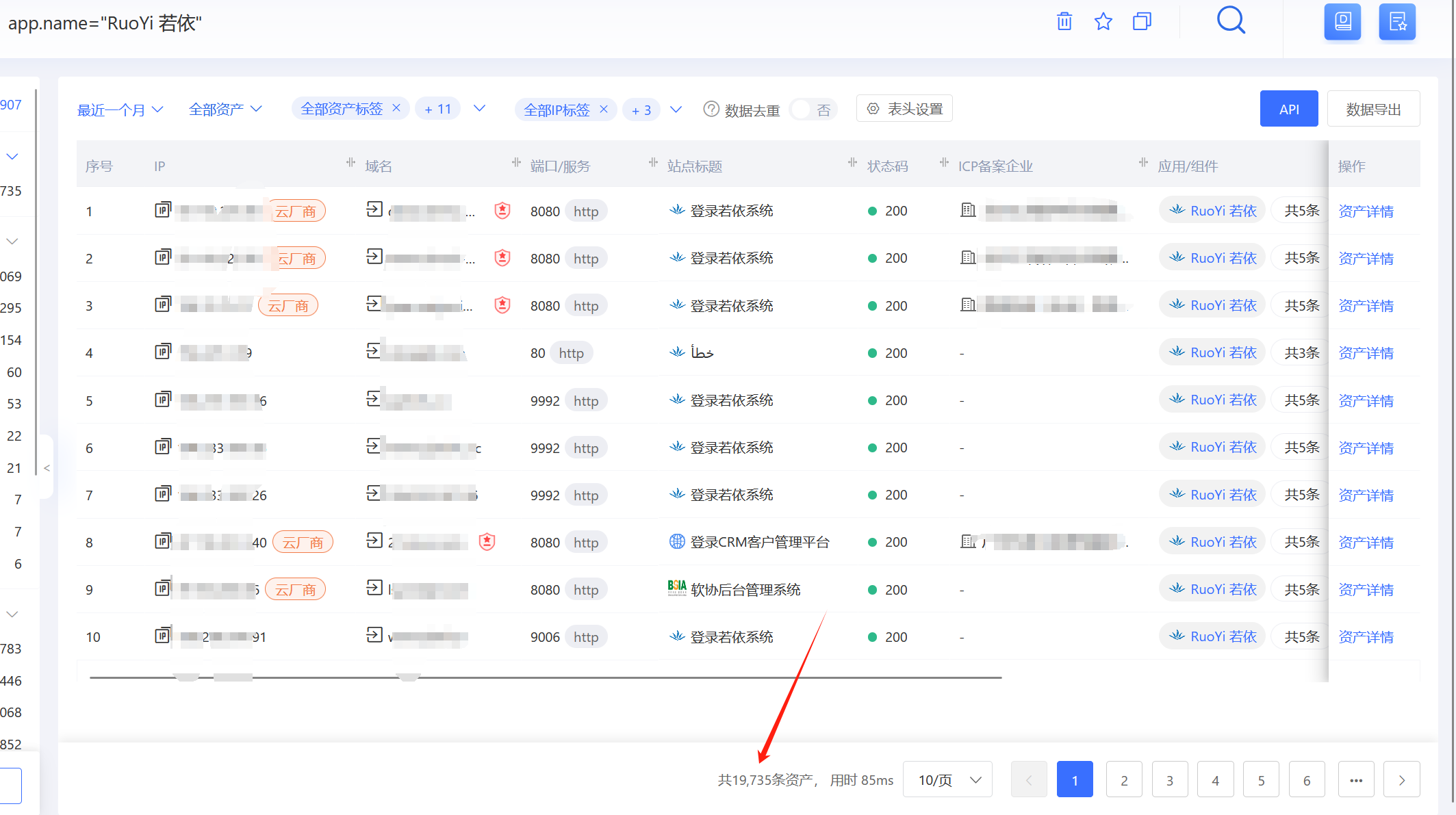
Task: Open the starred document icon at top right
Action: [x=1396, y=22]
